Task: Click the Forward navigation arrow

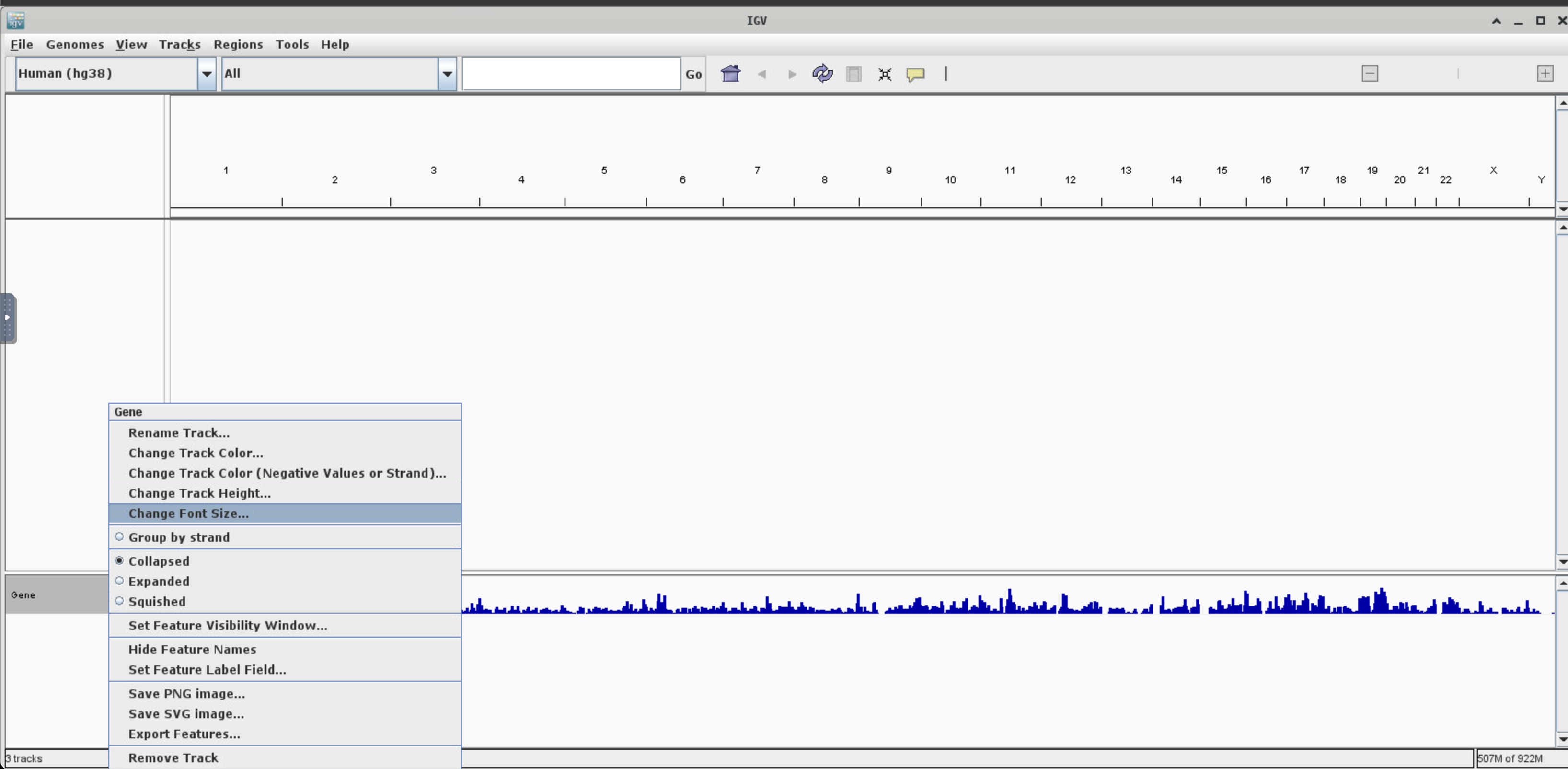Action: coord(792,74)
